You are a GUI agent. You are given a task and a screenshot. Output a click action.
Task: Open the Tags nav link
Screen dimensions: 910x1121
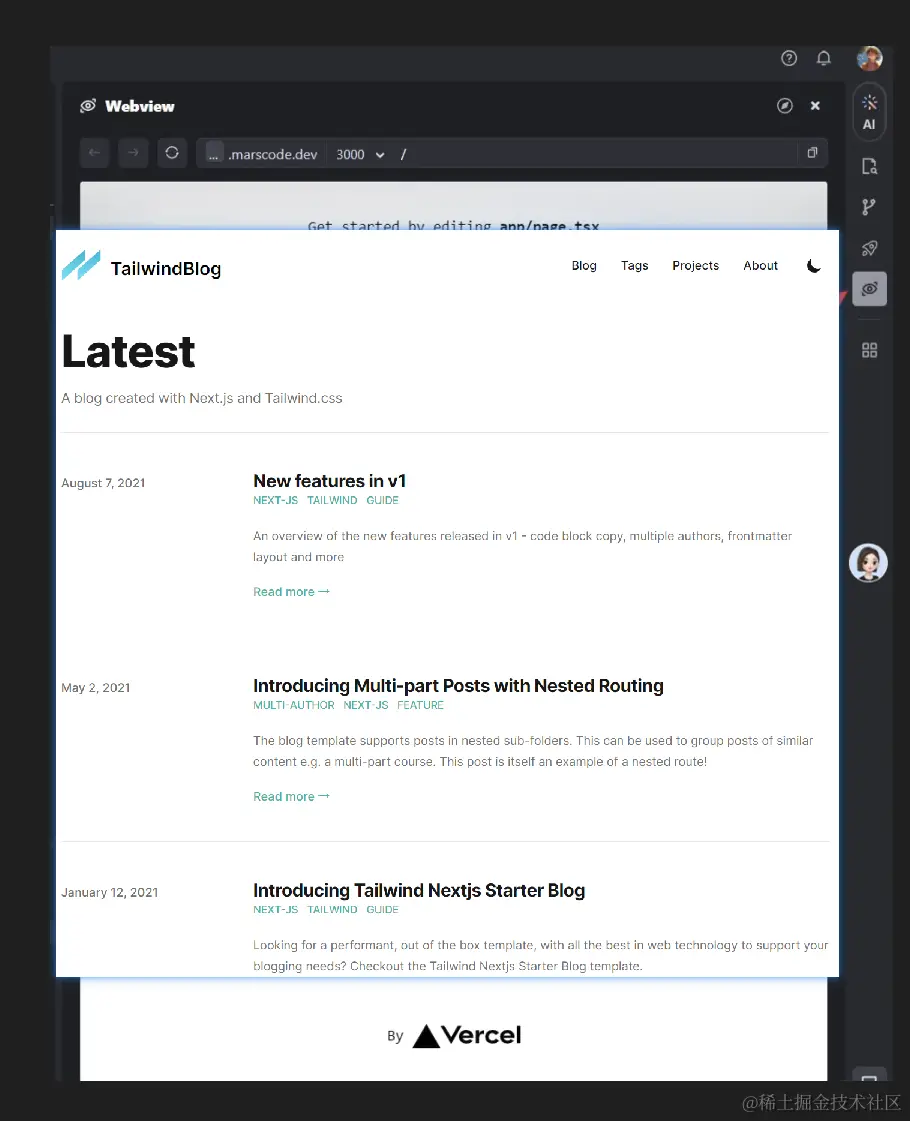[x=635, y=266]
